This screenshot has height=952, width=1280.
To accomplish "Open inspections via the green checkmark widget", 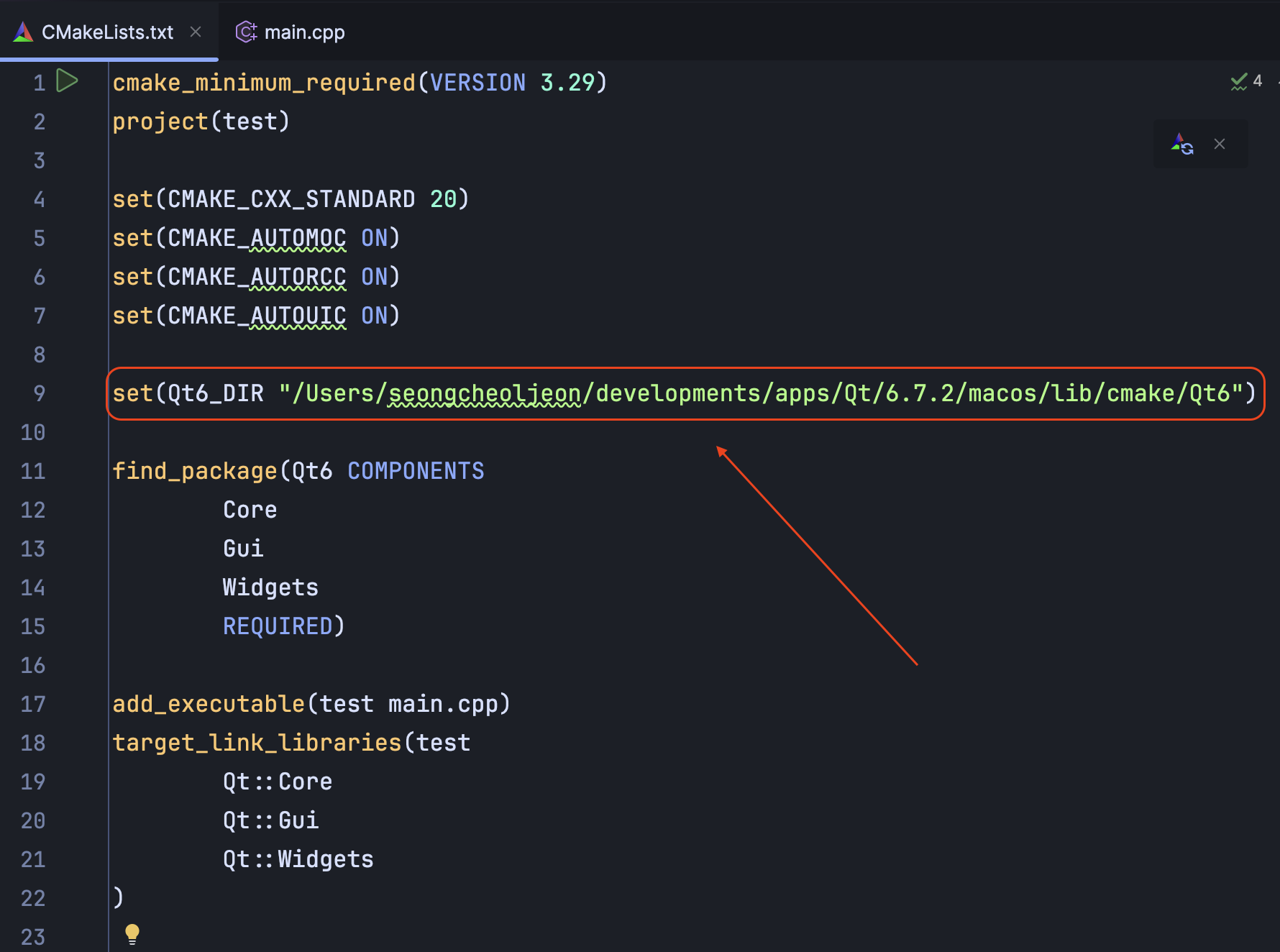I will pos(1238,81).
